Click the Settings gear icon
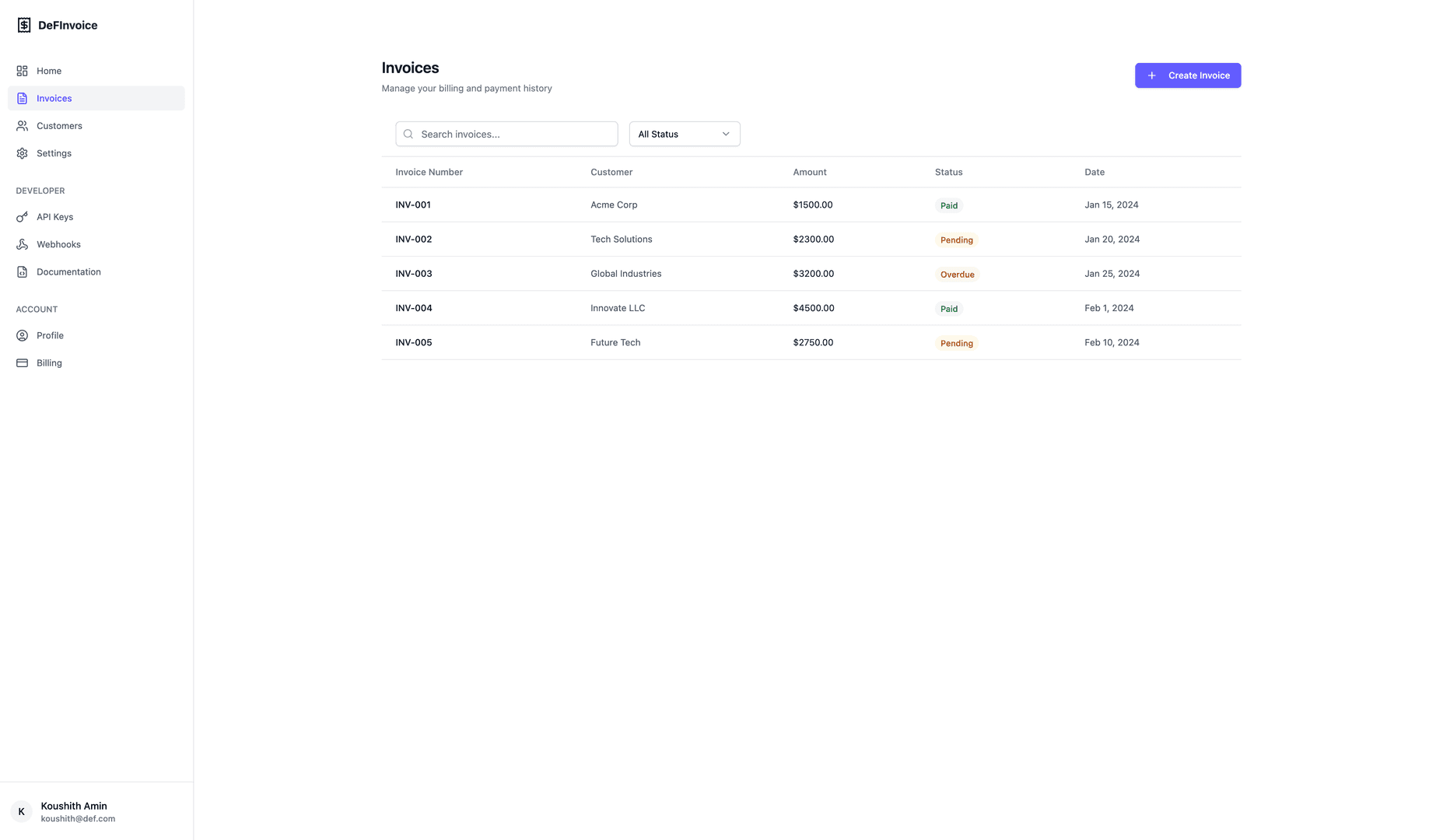 point(22,153)
